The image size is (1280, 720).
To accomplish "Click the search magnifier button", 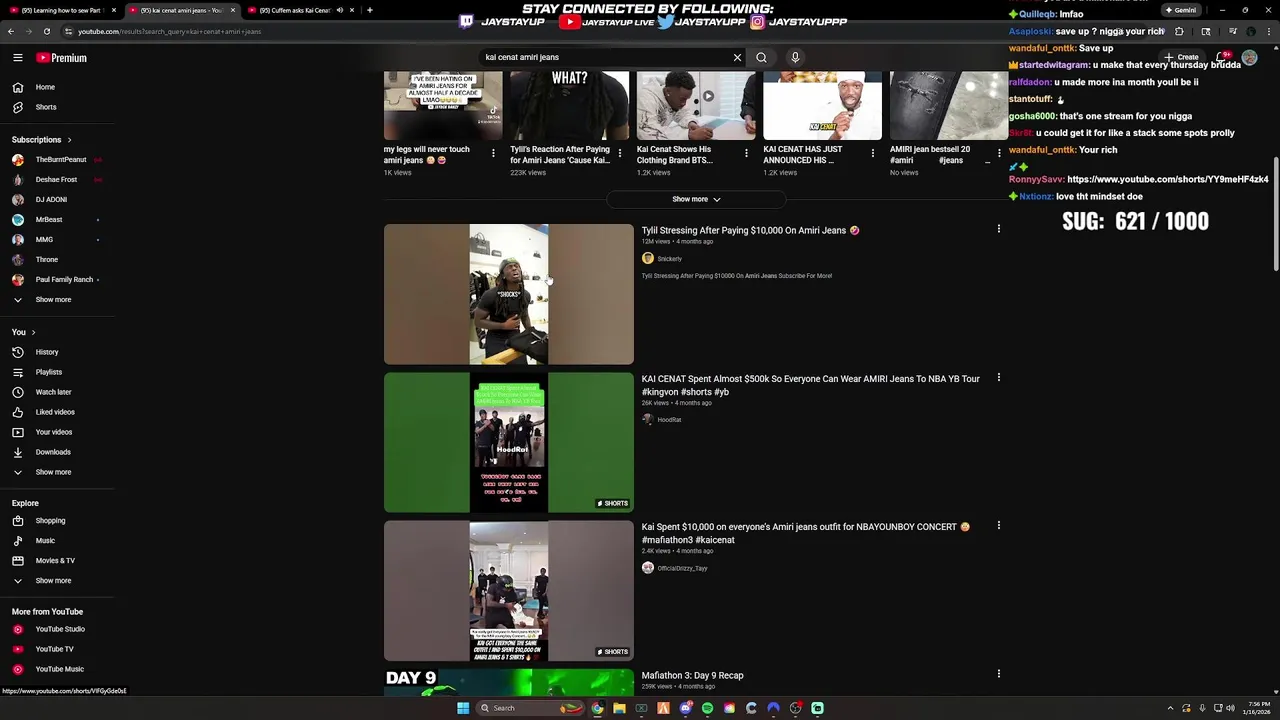I will 761,57.
